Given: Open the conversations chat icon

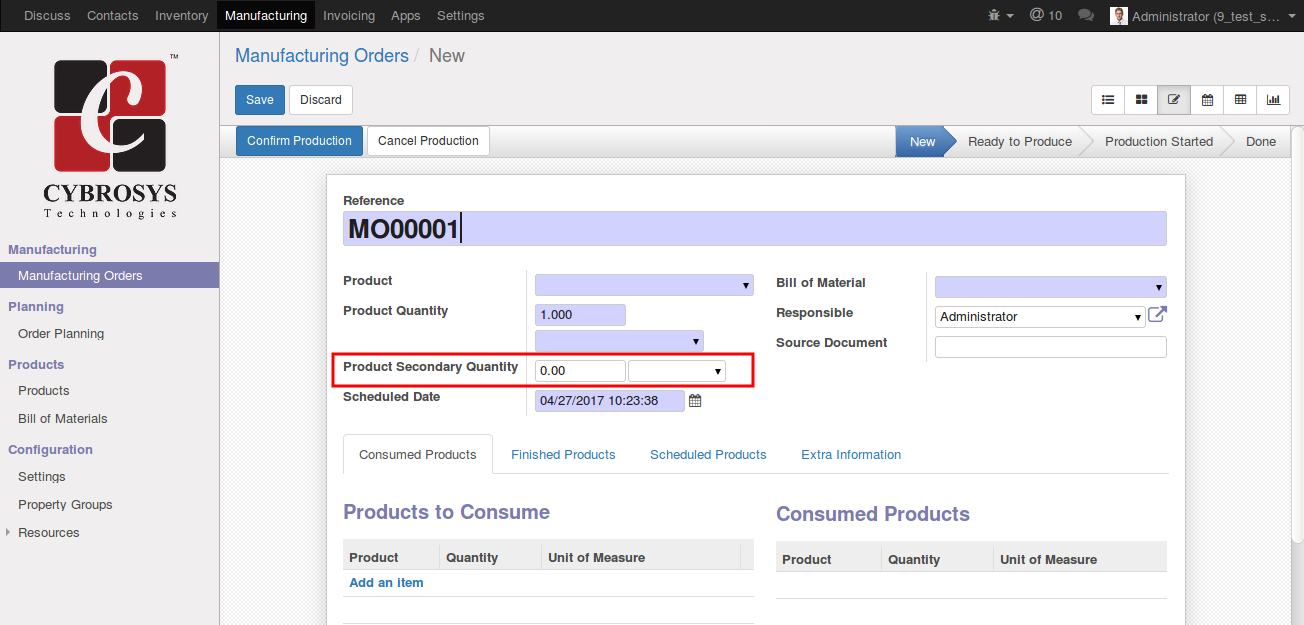Looking at the screenshot, I should (x=1086, y=16).
